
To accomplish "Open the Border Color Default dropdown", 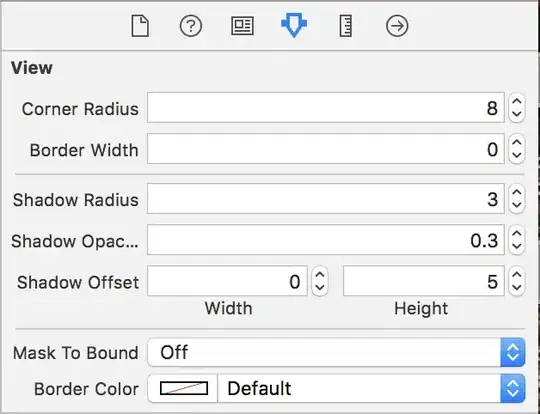I will click(x=372, y=389).
